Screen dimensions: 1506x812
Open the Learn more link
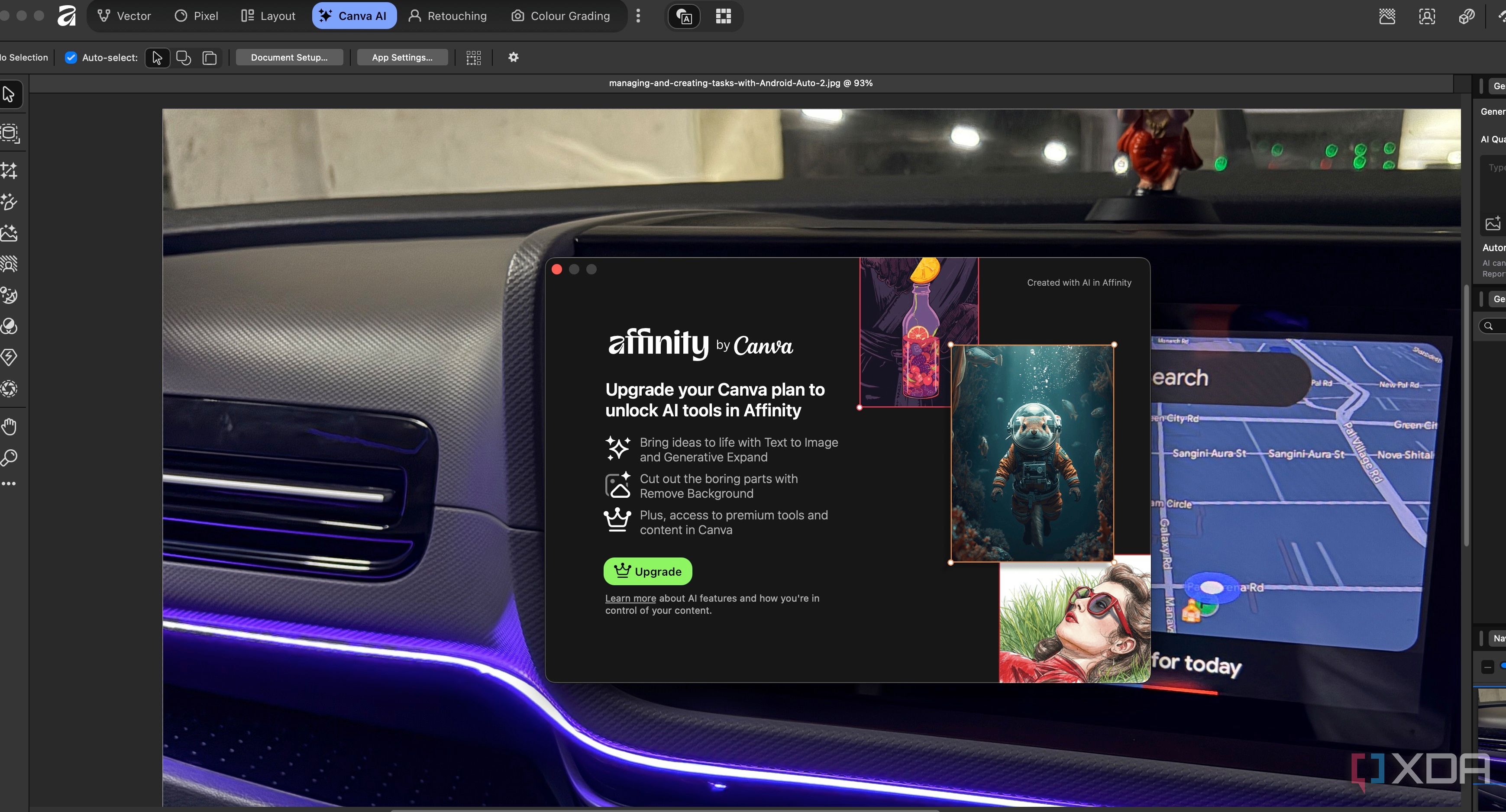click(x=630, y=598)
